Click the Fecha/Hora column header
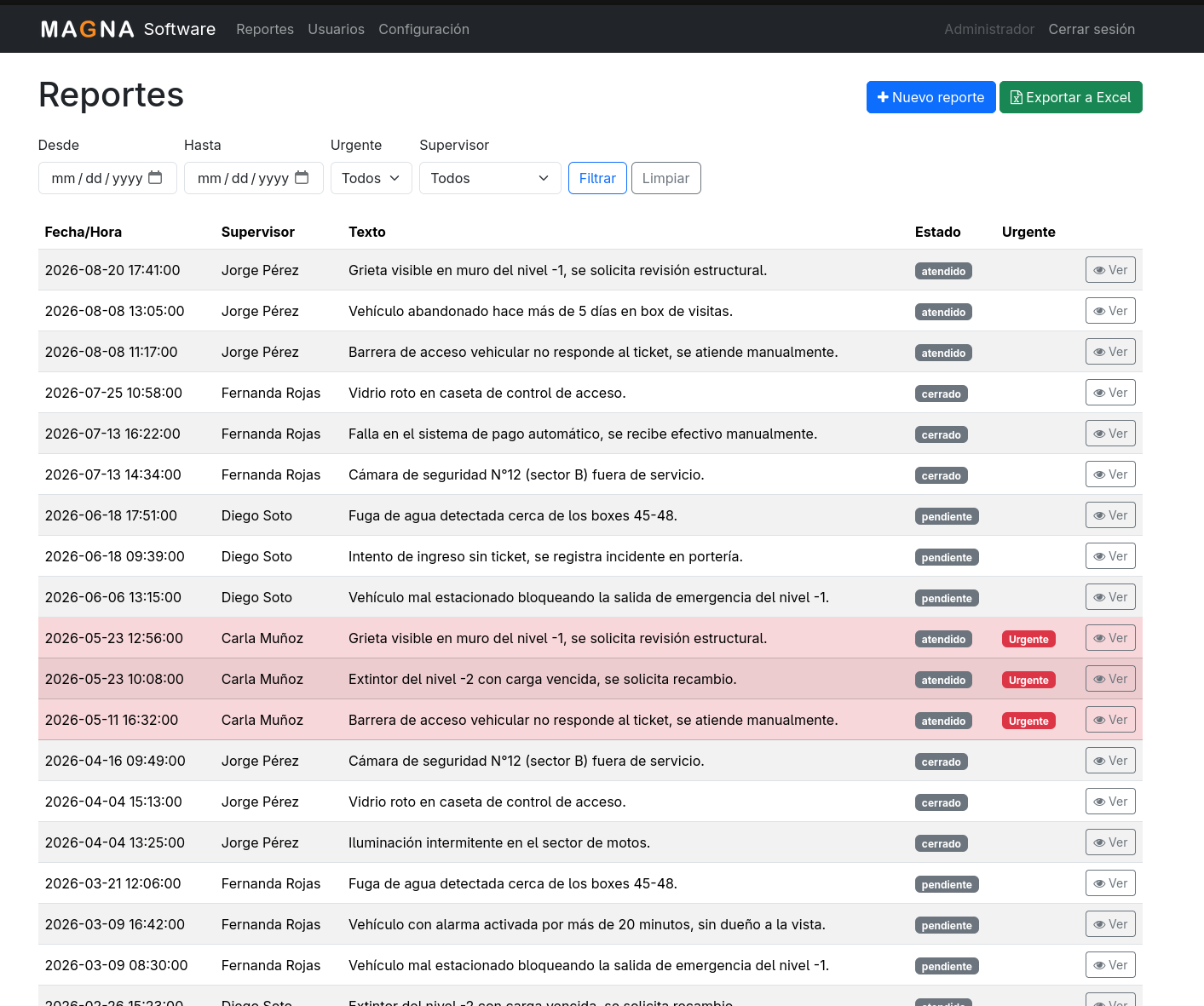The image size is (1204, 1006). click(x=84, y=232)
